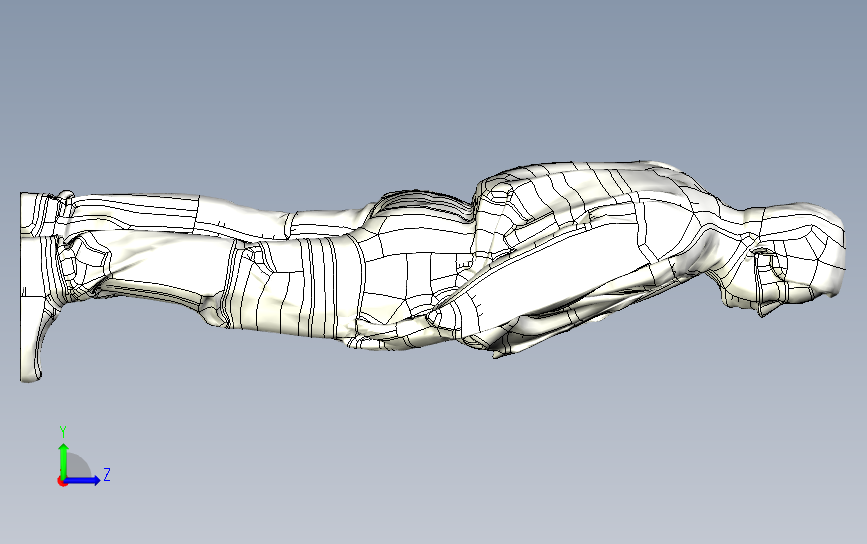Viewport: 867px width, 544px height.
Task: Click the Y label of the axis triad
Action: click(x=63, y=432)
